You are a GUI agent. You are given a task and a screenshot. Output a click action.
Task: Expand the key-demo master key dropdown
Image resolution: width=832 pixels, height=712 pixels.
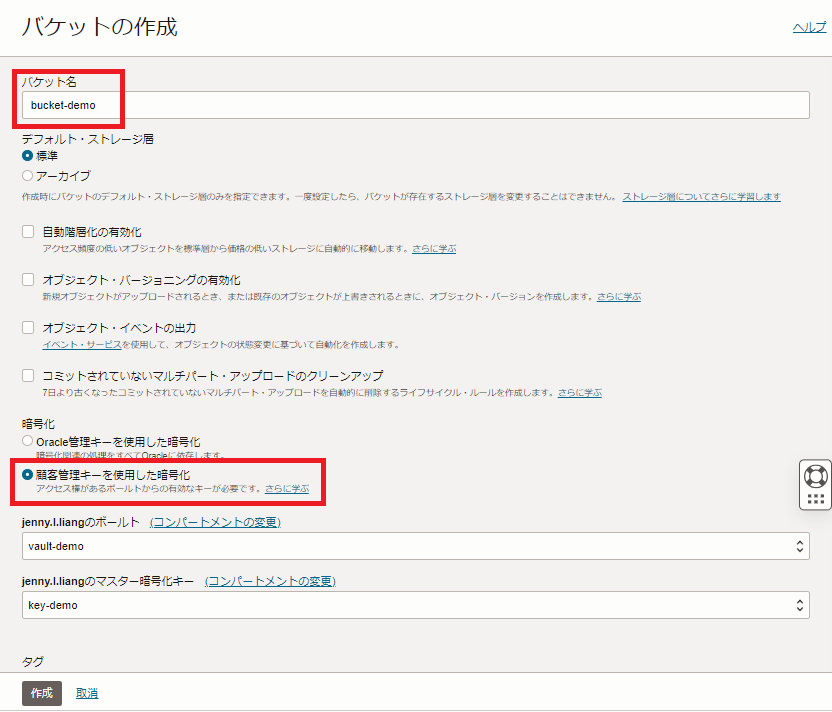tap(415, 605)
